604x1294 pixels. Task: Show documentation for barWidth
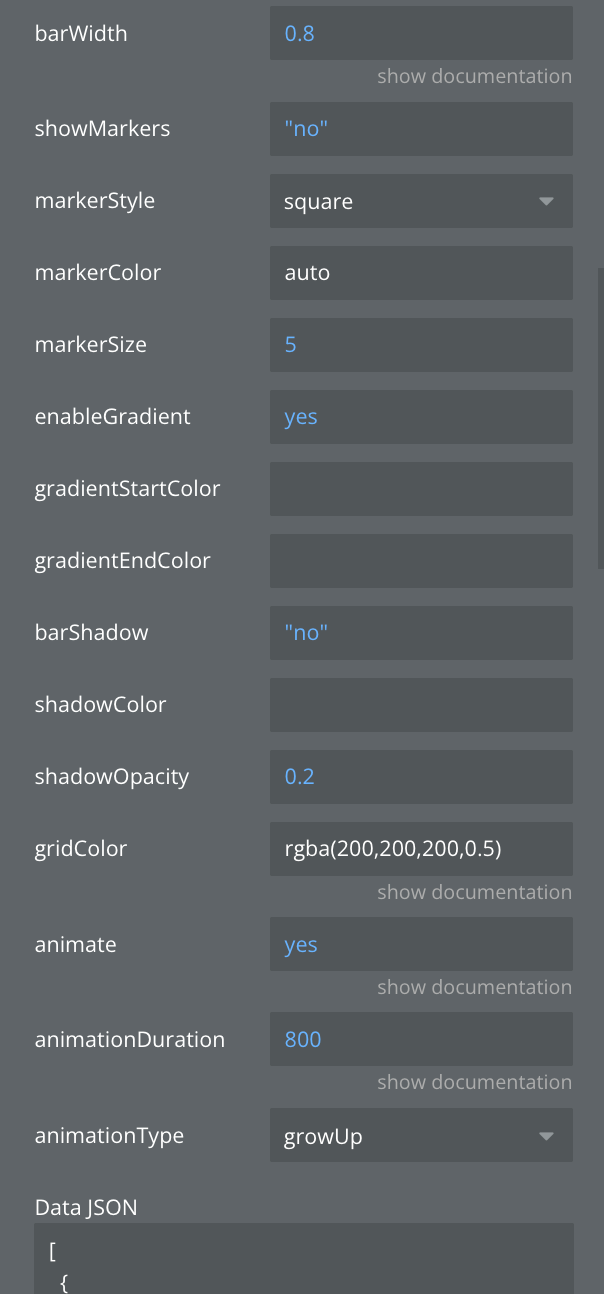click(x=474, y=76)
